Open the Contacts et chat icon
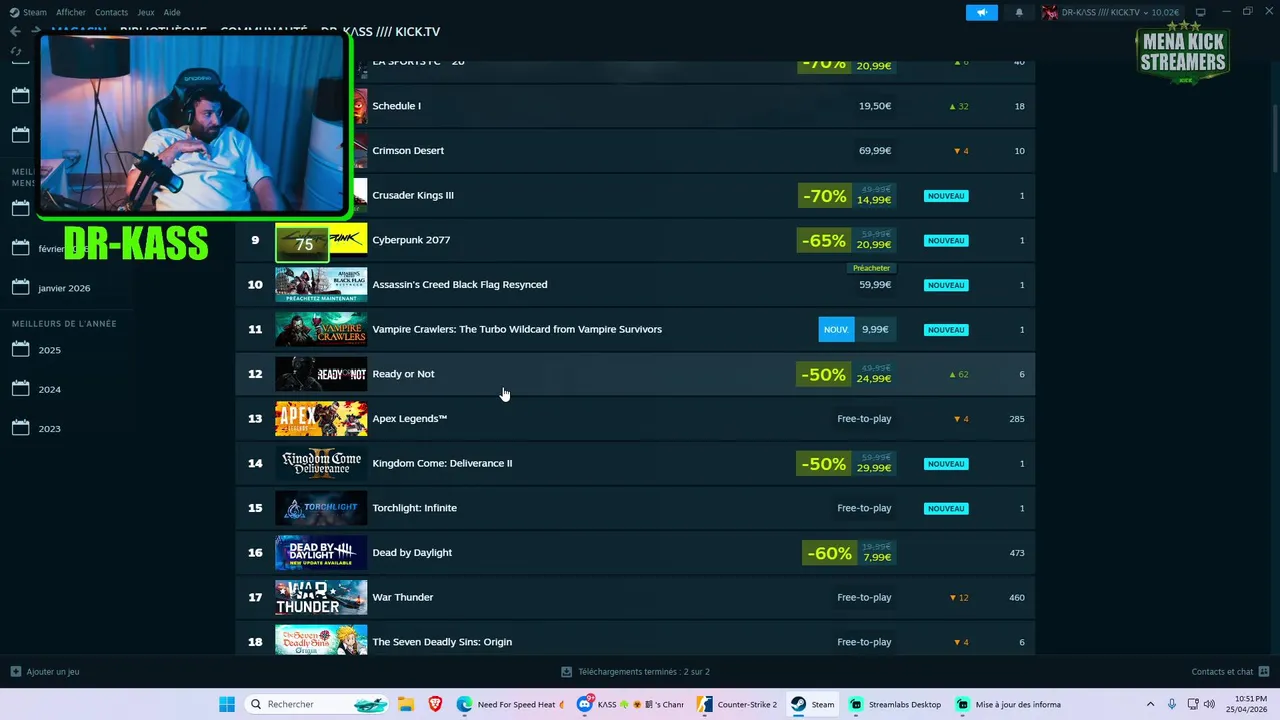This screenshot has width=1280, height=720. (x=1264, y=672)
